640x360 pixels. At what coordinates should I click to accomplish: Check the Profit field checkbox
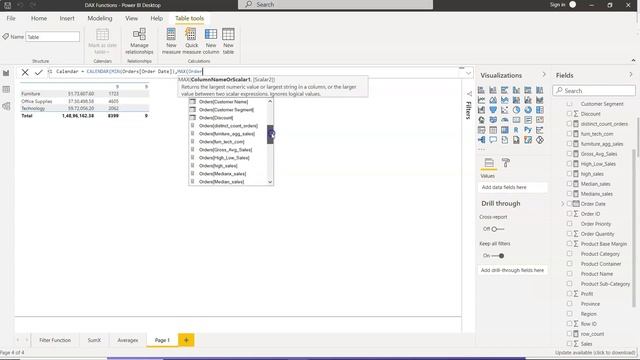coord(569,293)
